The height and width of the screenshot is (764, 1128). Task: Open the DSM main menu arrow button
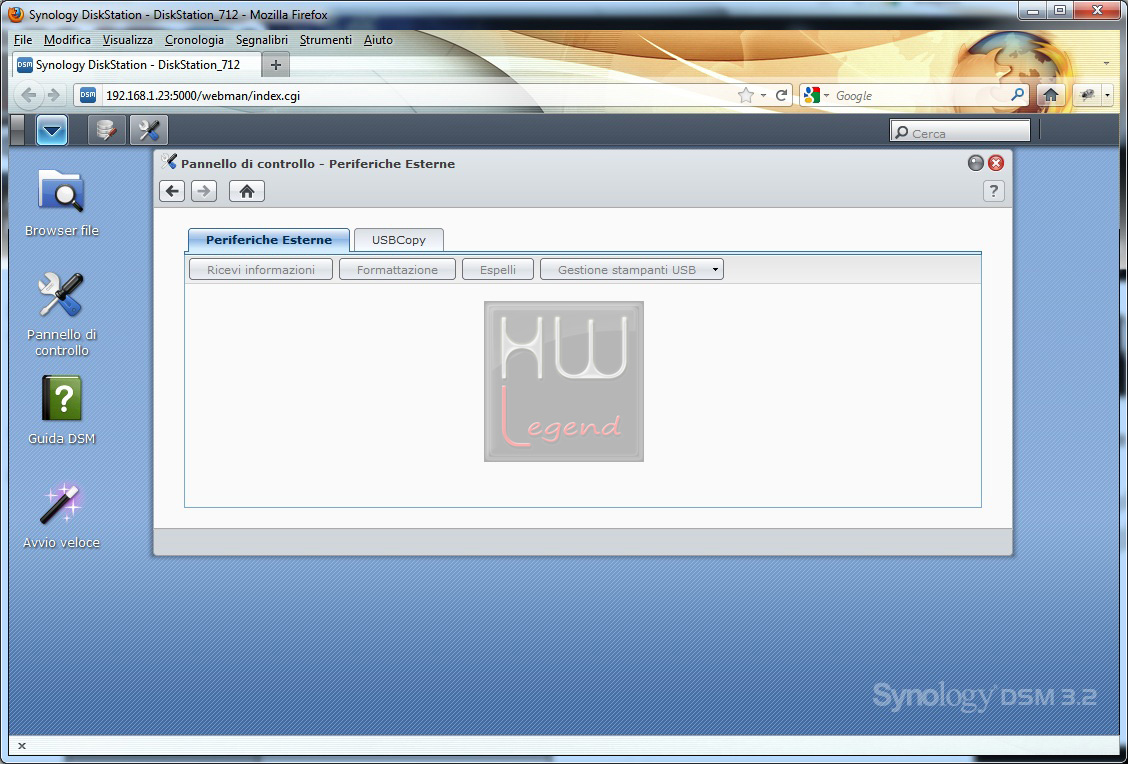click(52, 130)
